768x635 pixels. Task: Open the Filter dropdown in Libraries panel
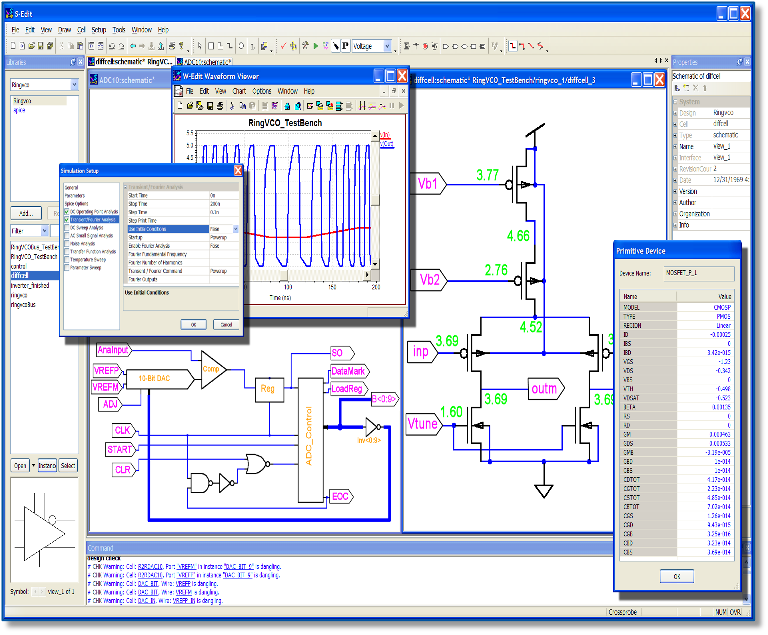[x=45, y=230]
